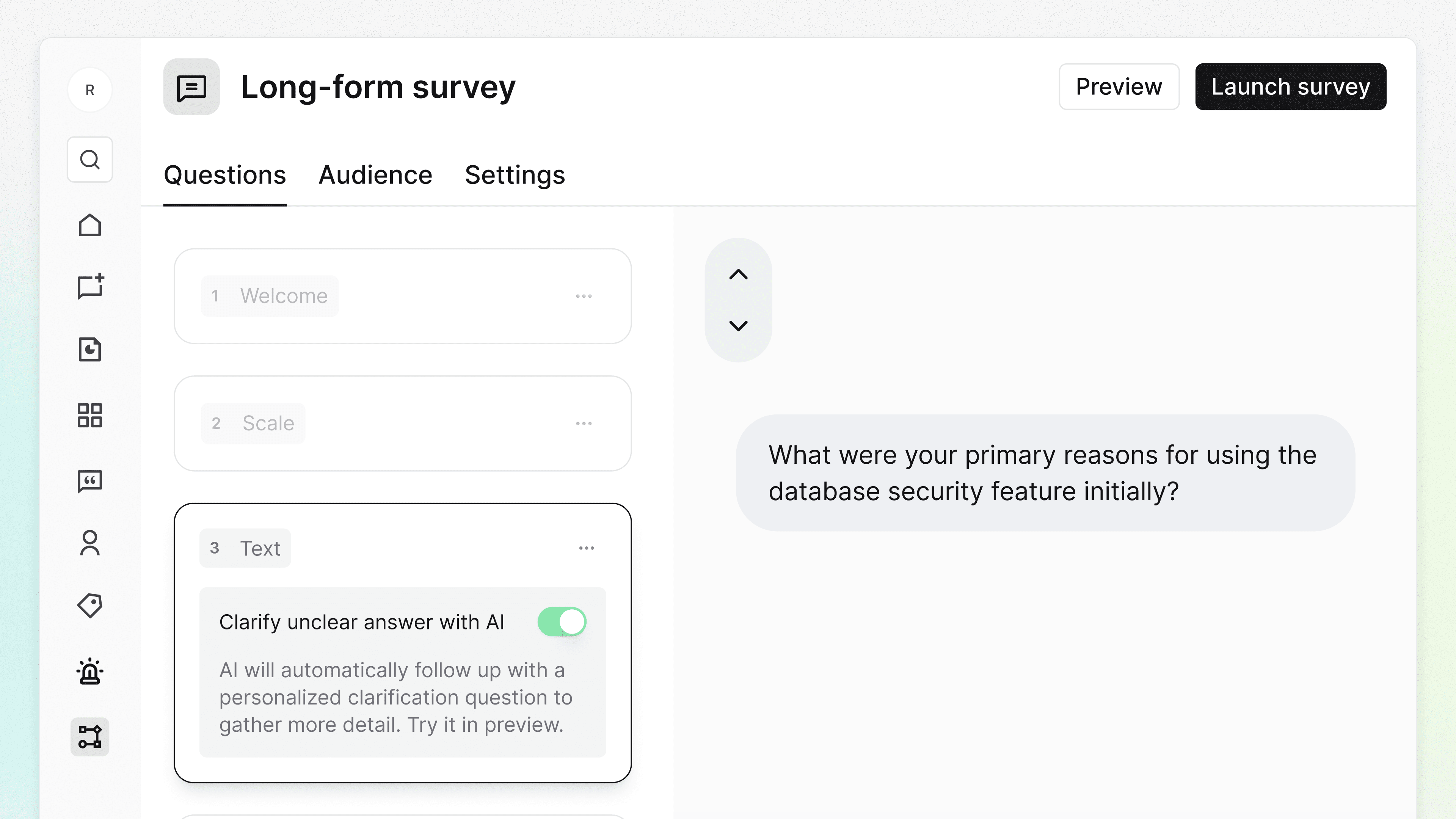Screen dimensions: 1456x819
Task: Click the Preview button
Action: (1118, 86)
